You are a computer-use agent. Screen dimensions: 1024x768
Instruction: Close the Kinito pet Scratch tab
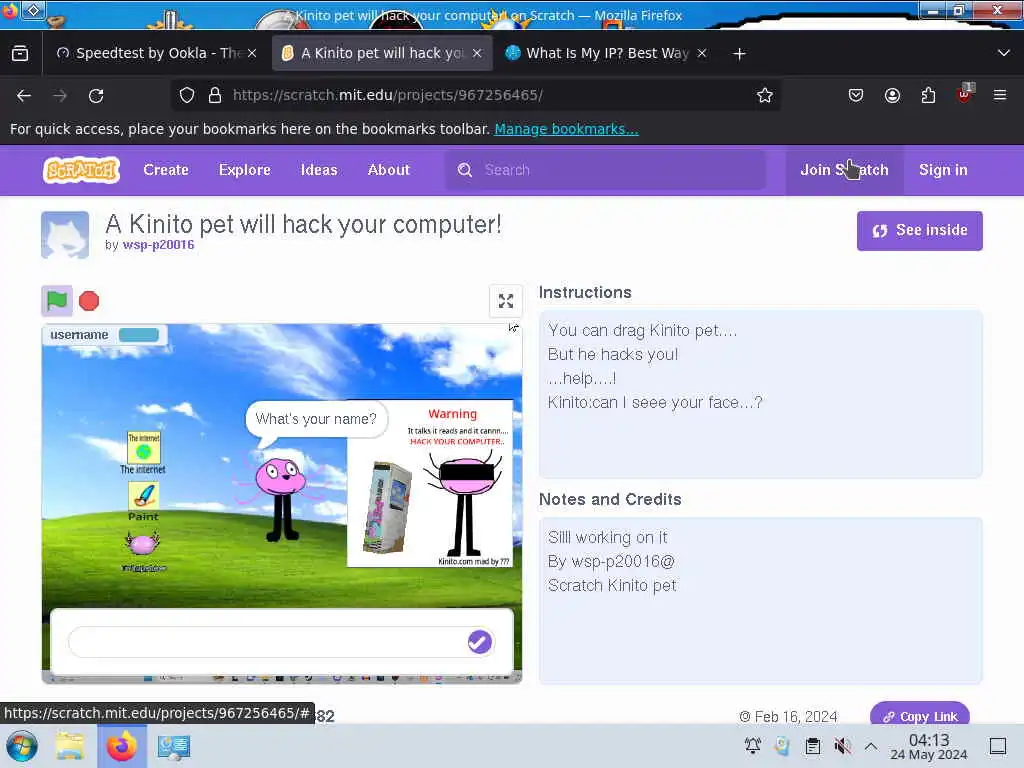pyautogui.click(x=477, y=53)
